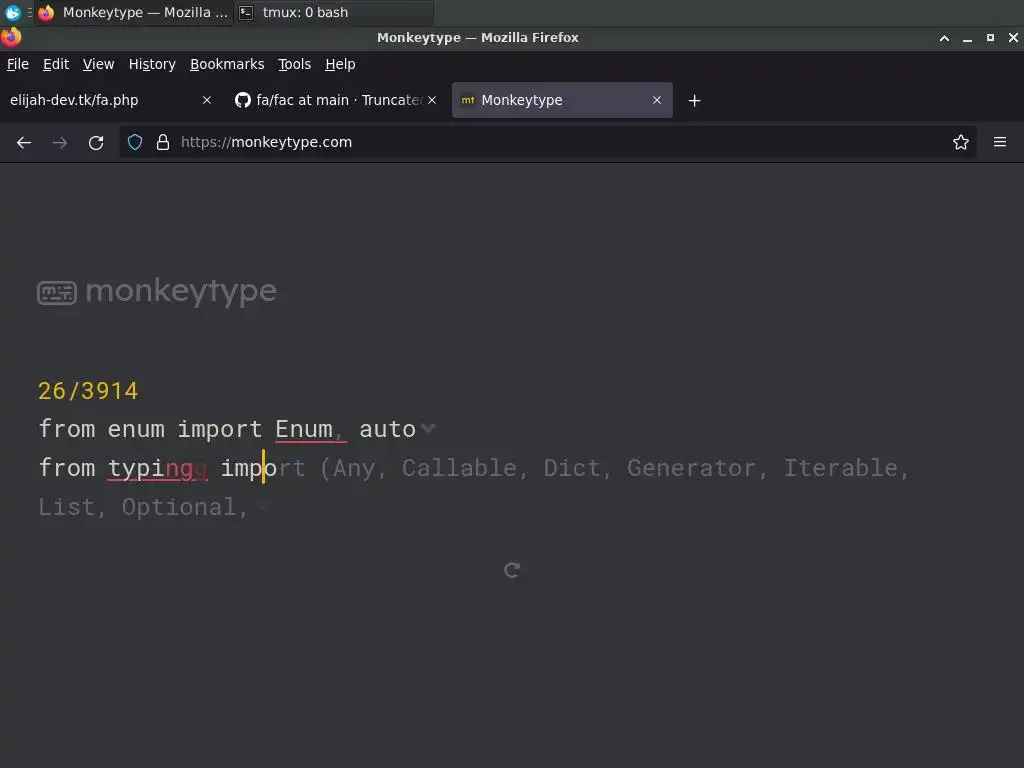Viewport: 1024px width, 768px height.
Task: Bookmark this page with the star icon
Action: point(960,142)
